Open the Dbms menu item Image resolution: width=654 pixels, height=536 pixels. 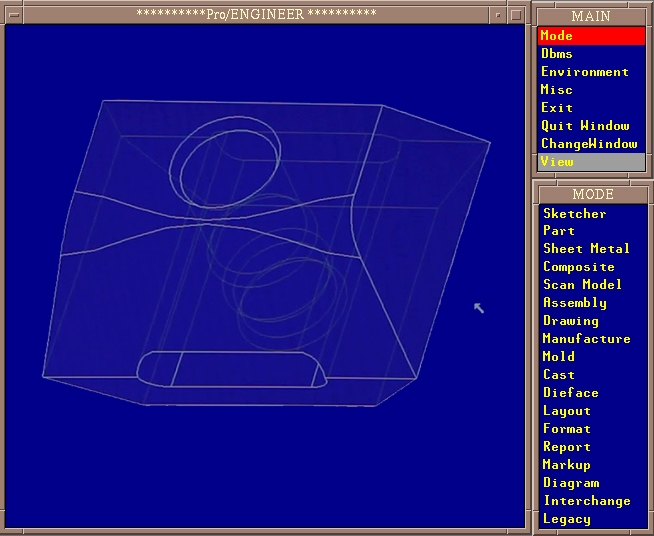tap(591, 54)
